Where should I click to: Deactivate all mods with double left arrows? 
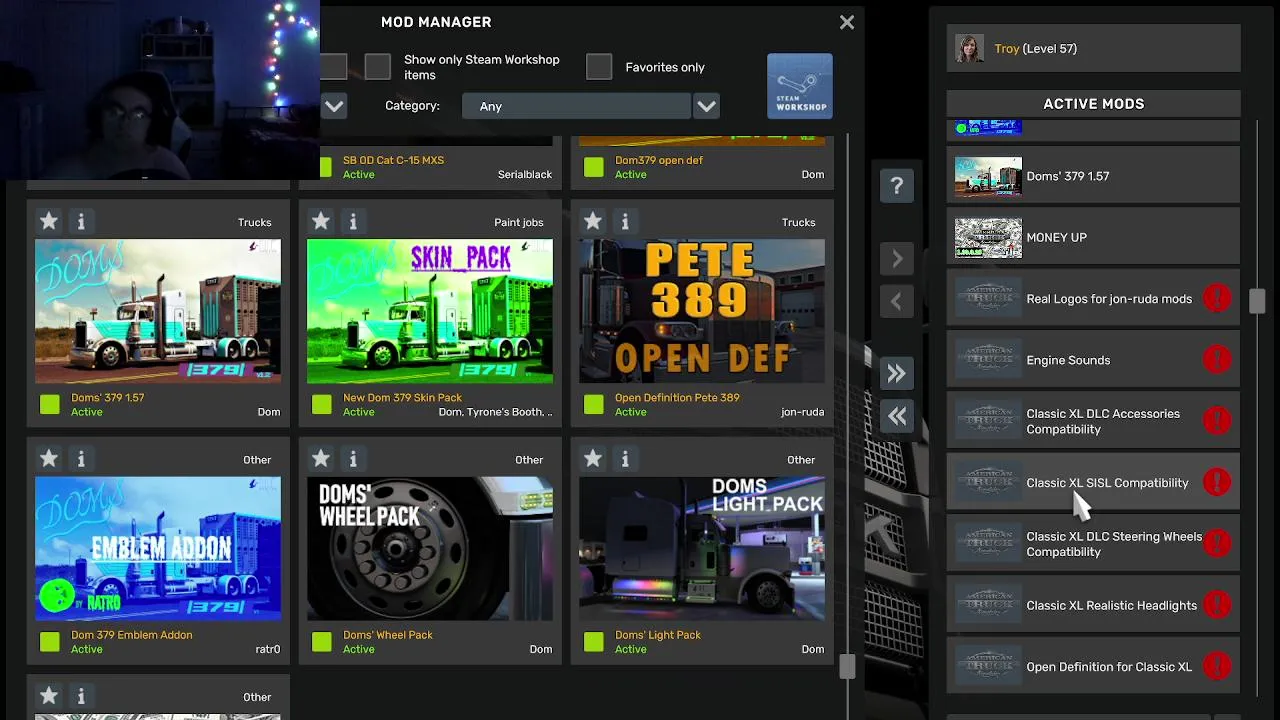pyautogui.click(x=897, y=417)
